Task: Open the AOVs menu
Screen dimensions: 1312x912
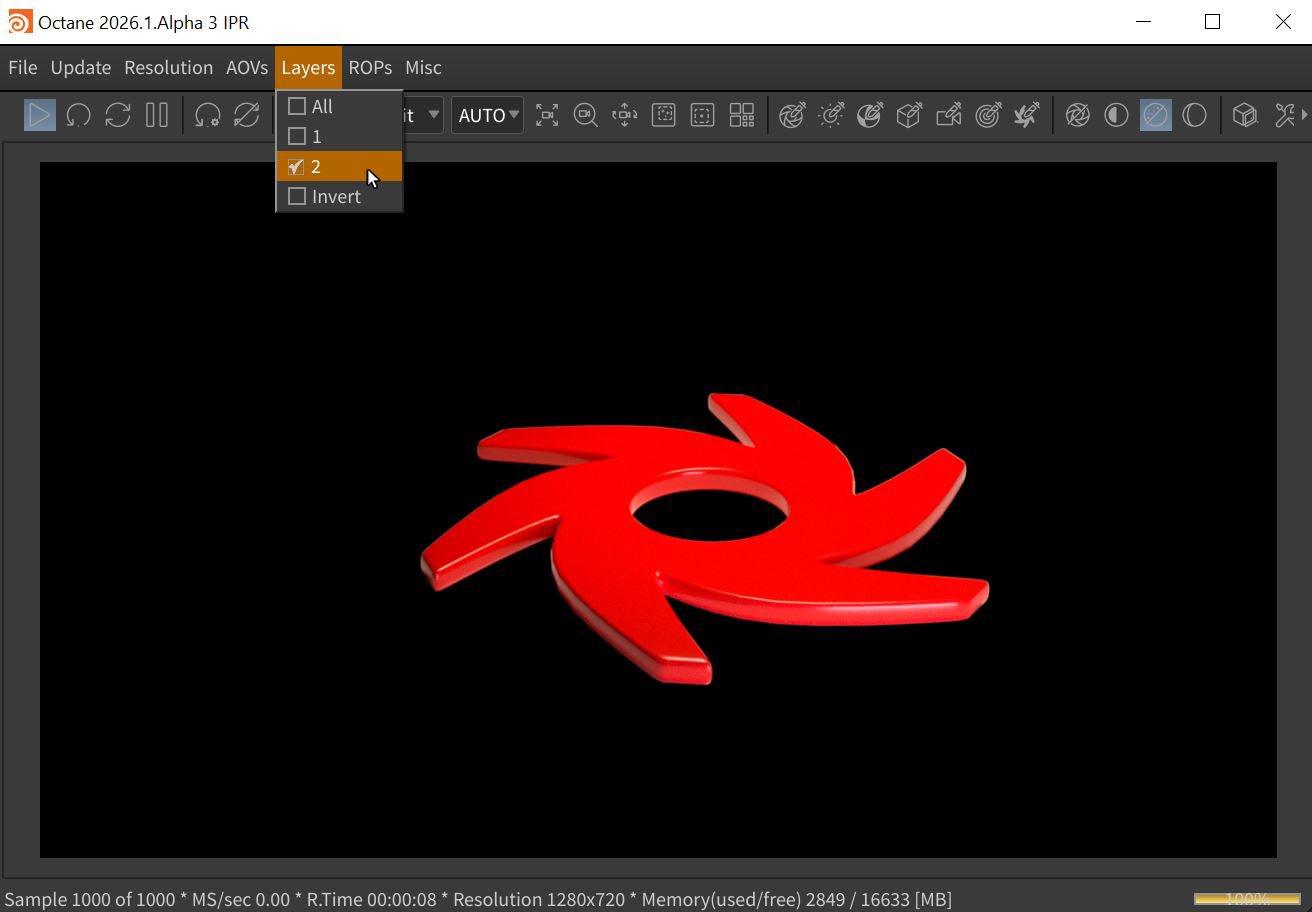Action: click(x=247, y=67)
